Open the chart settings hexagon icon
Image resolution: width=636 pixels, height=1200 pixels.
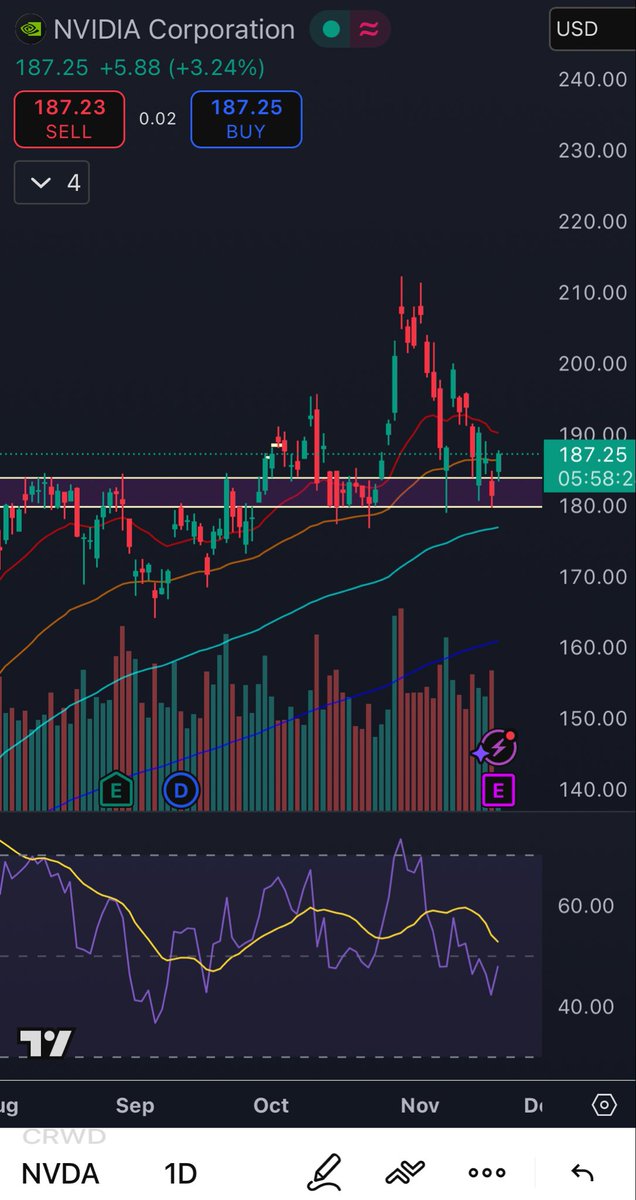tap(604, 1105)
